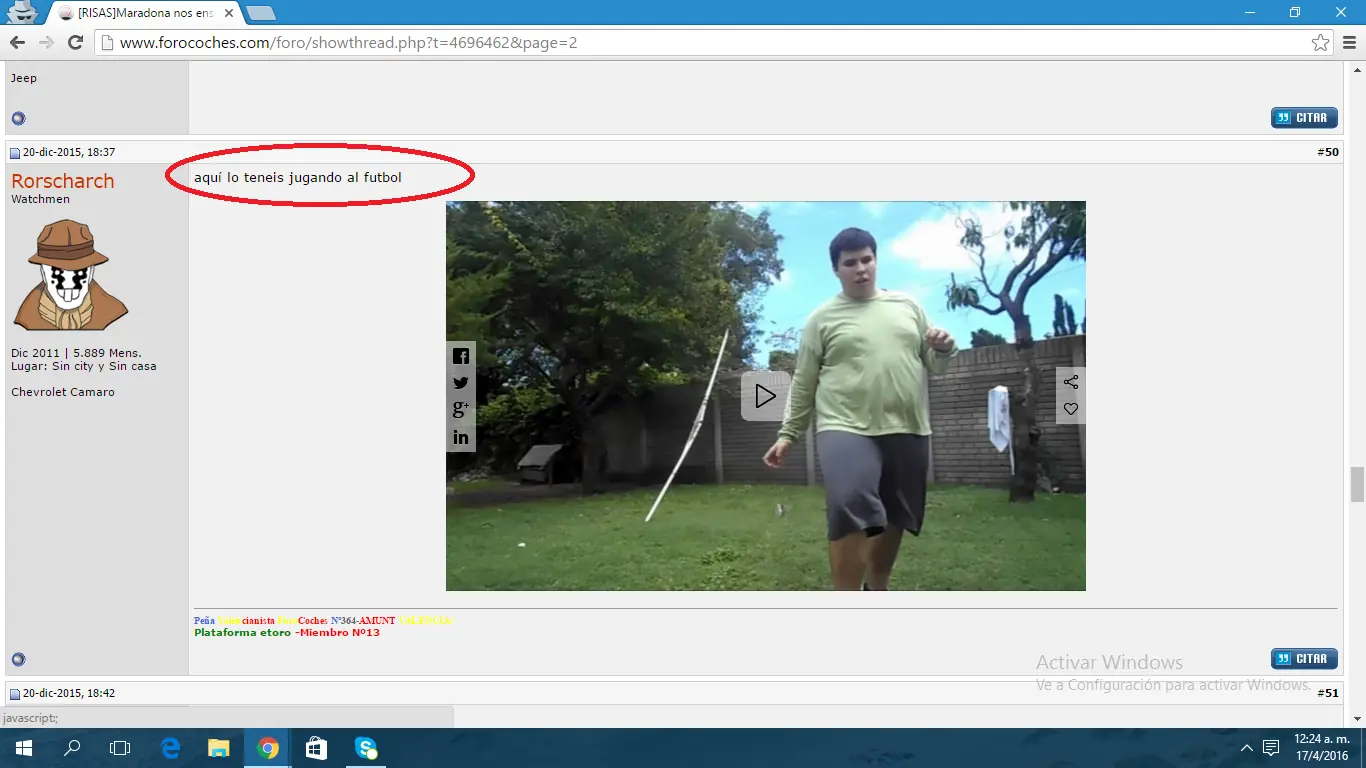Viewport: 1366px width, 768px height.
Task: Click the post icon beside 20-dic-2015, 18:42
Action: click(x=15, y=694)
